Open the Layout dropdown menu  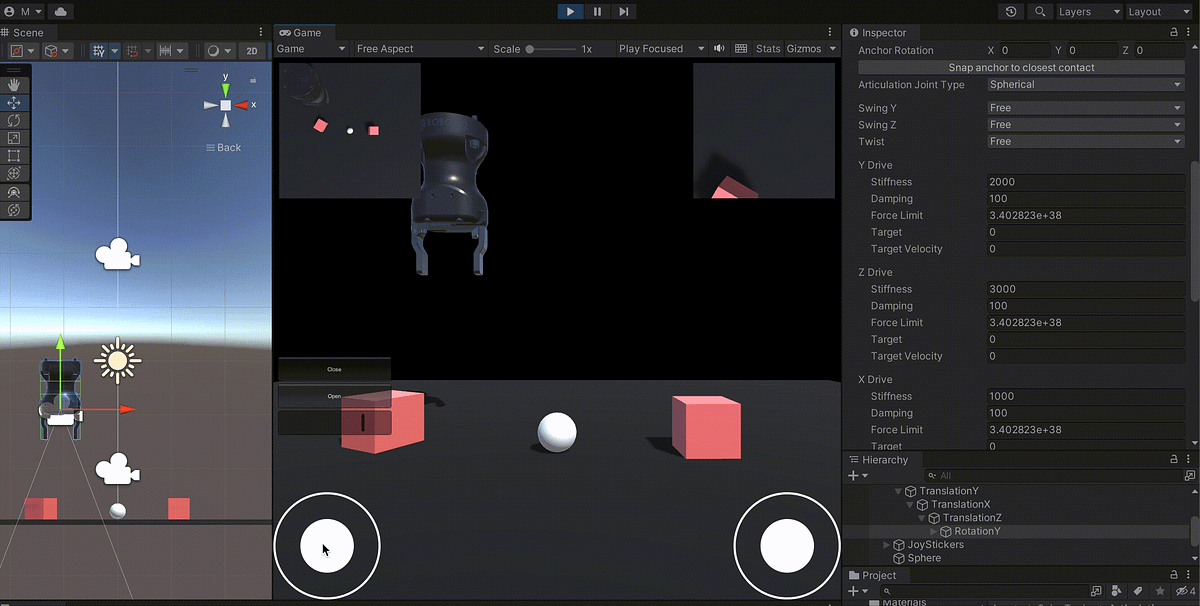tap(1158, 11)
